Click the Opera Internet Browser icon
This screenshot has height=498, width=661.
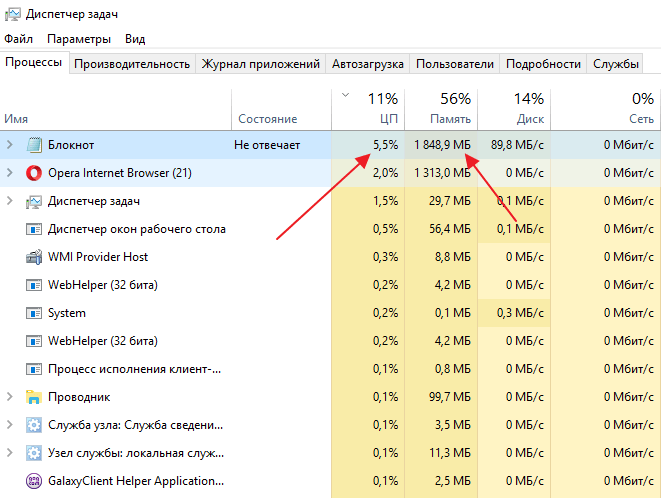point(34,173)
